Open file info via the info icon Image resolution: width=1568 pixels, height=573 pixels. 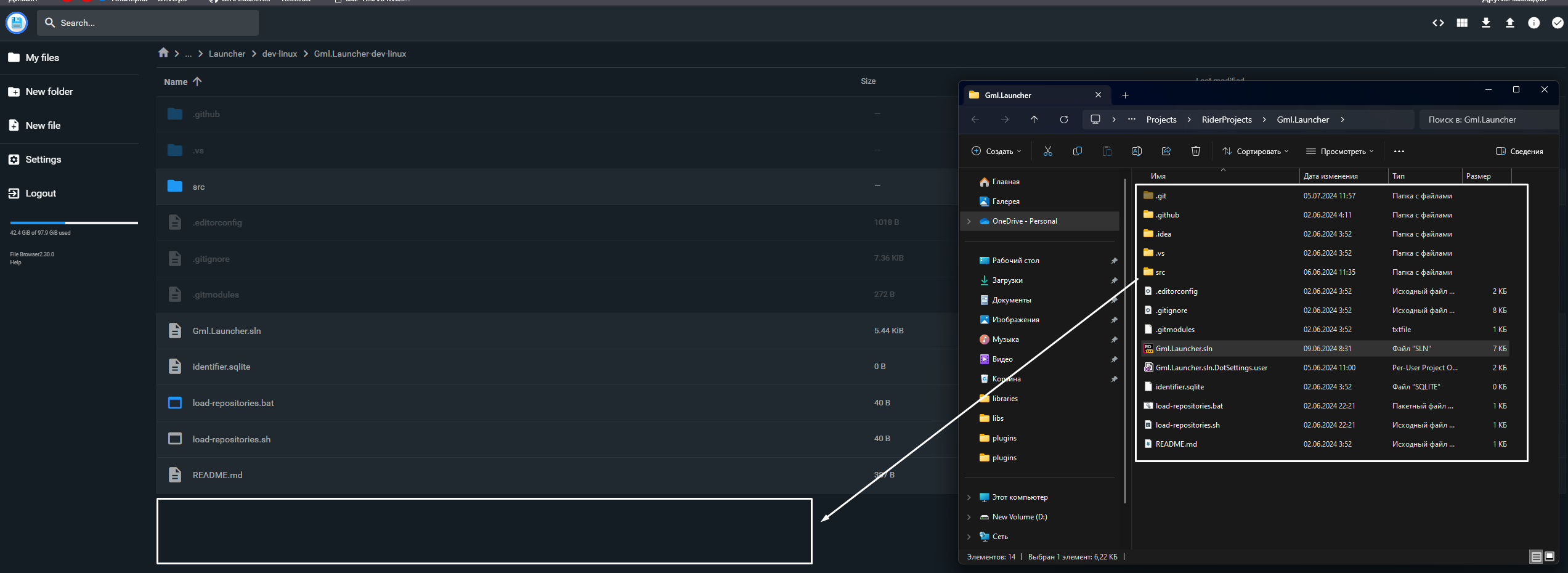tap(1534, 23)
